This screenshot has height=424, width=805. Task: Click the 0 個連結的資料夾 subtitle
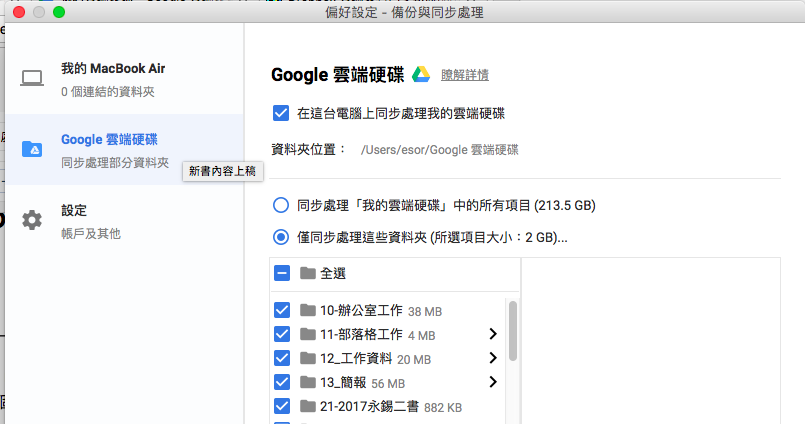tap(108, 92)
